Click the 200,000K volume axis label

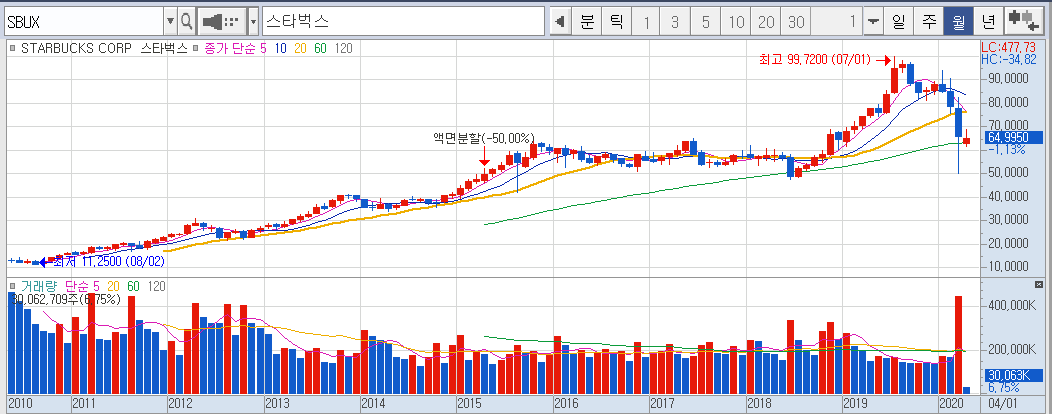pos(1010,350)
